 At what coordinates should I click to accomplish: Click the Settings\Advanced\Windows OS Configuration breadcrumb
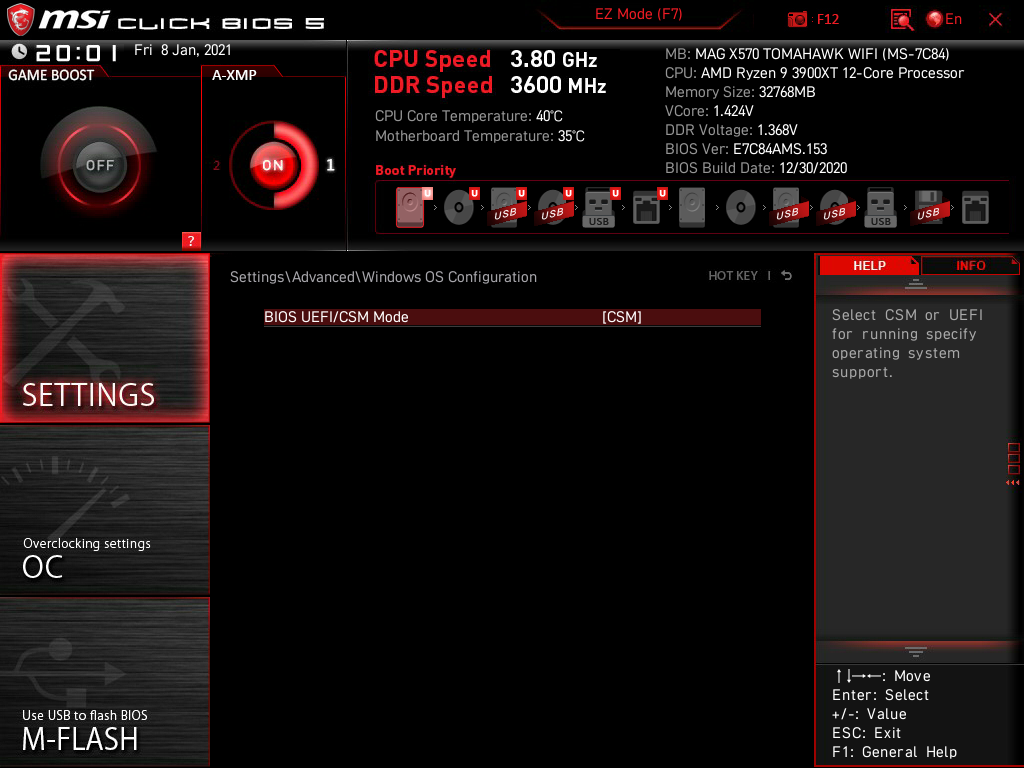click(x=383, y=277)
